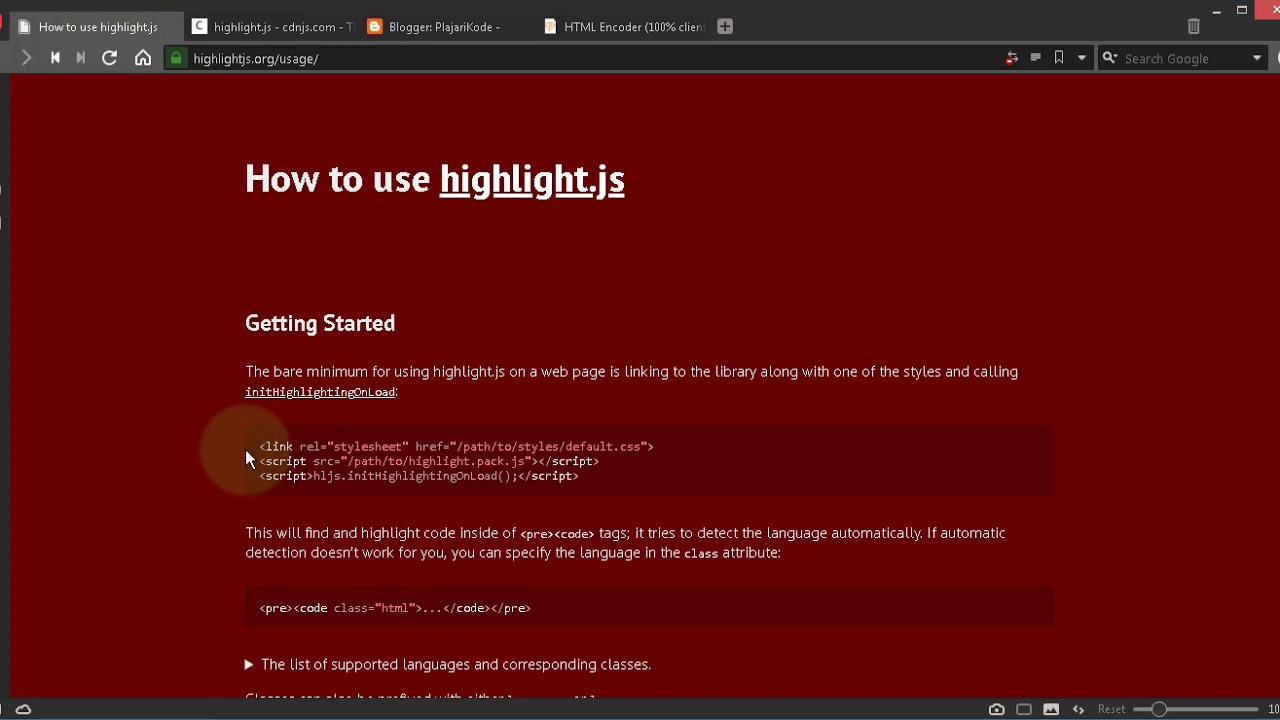This screenshot has height=720, width=1280.
Task: Click the hljs.initHighlightingOnLoad() code line
Action: click(419, 476)
